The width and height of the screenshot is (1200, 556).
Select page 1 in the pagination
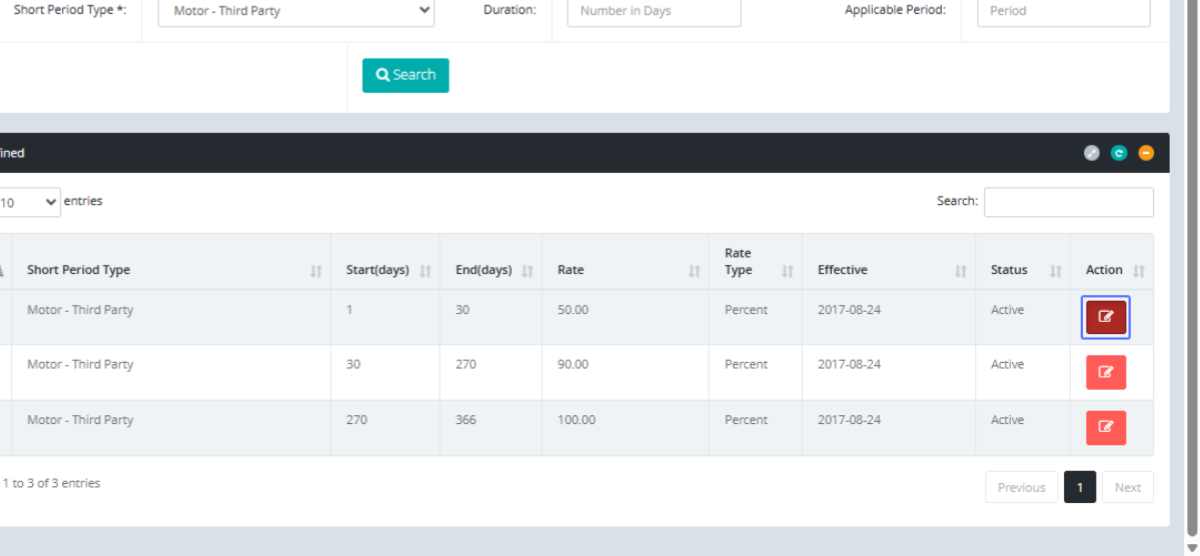[x=1079, y=487]
